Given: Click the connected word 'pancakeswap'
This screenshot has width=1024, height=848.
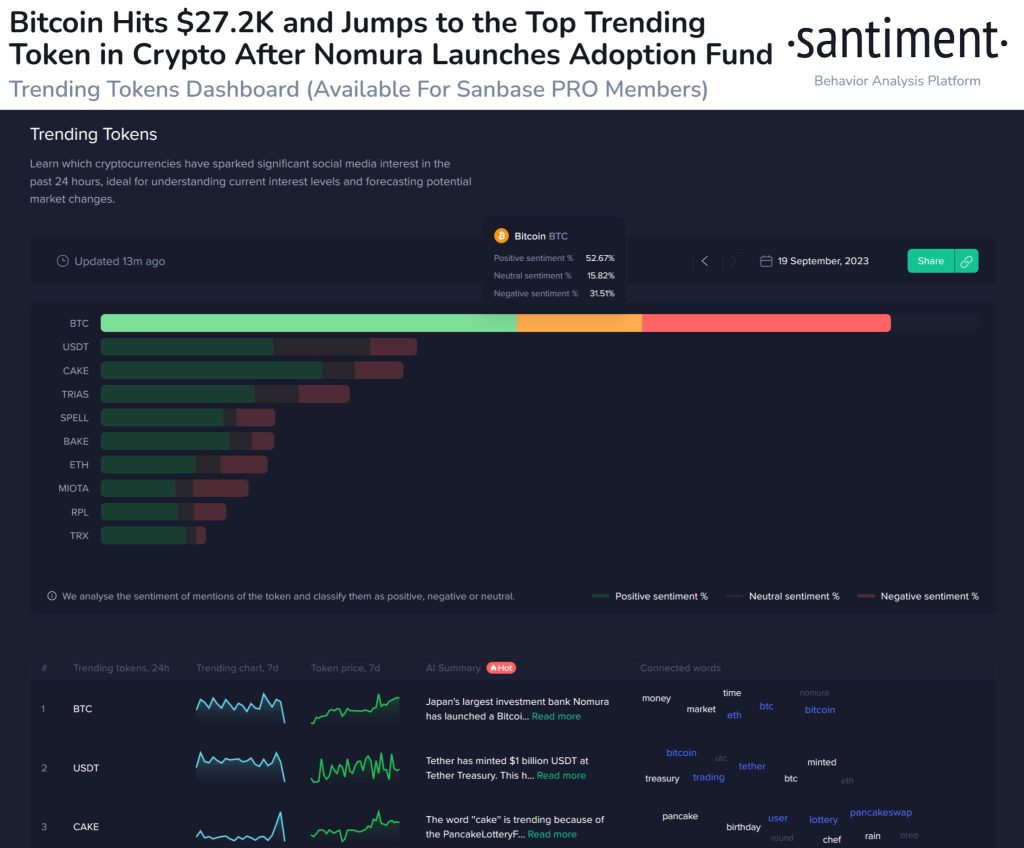Looking at the screenshot, I should pyautogui.click(x=880, y=813).
